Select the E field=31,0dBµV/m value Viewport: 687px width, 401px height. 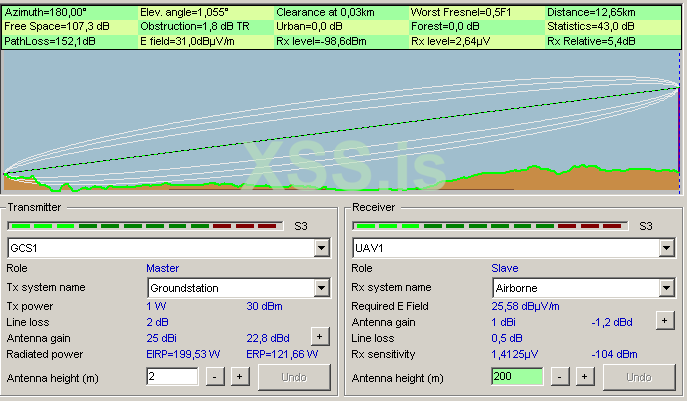187,42
